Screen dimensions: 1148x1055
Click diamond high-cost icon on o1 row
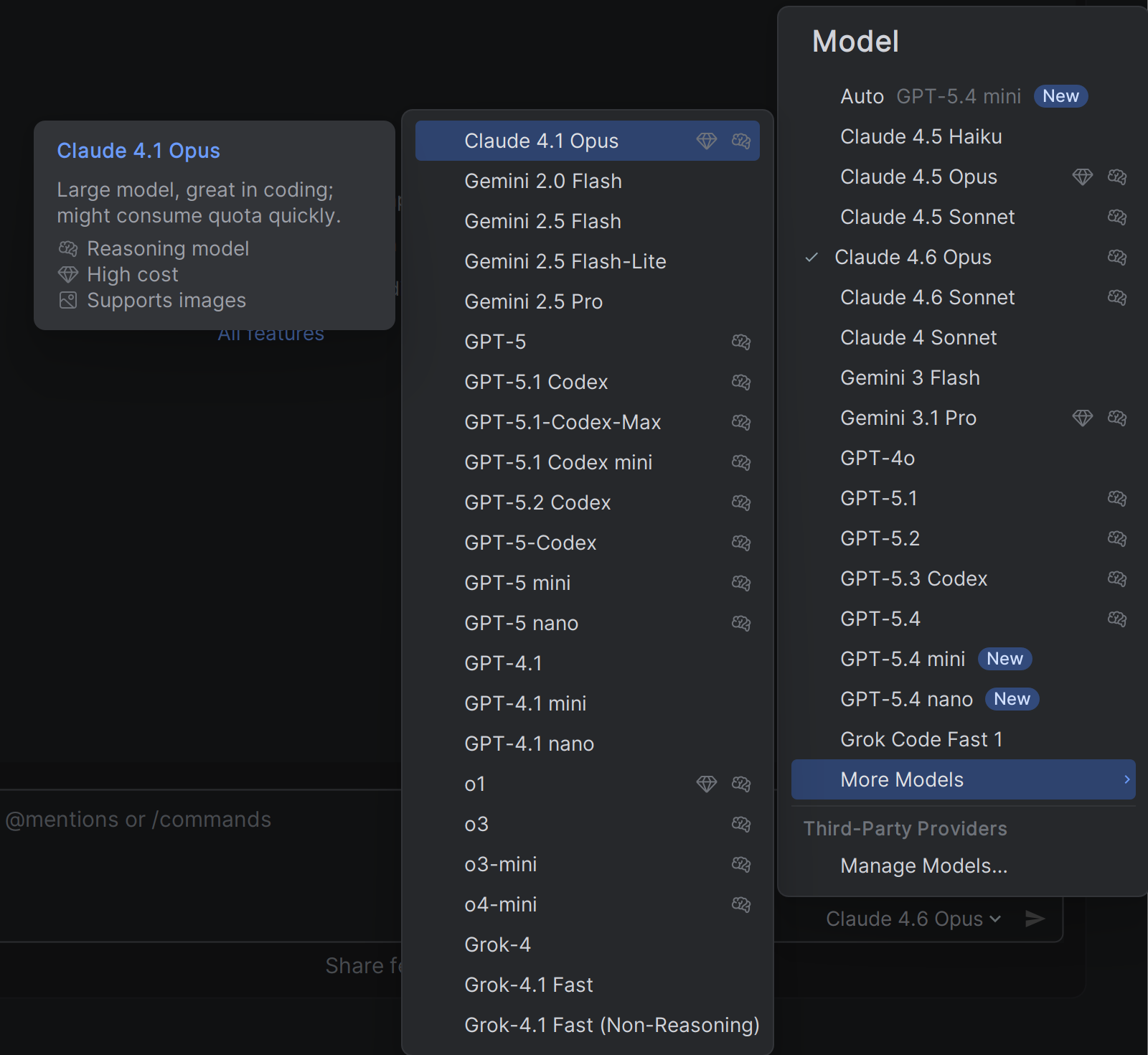coord(707,784)
